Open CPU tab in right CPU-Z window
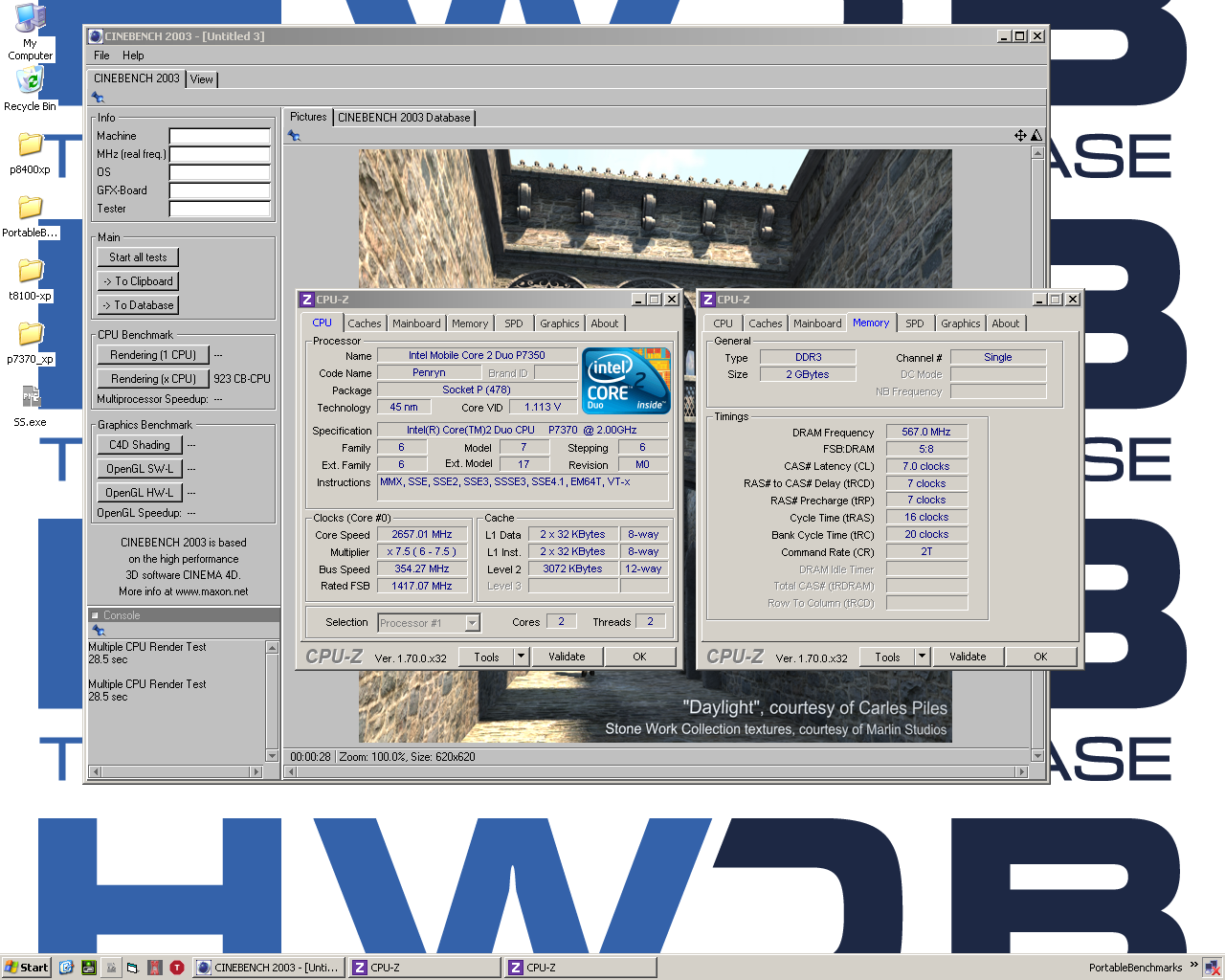The image size is (1225, 980). [x=723, y=323]
